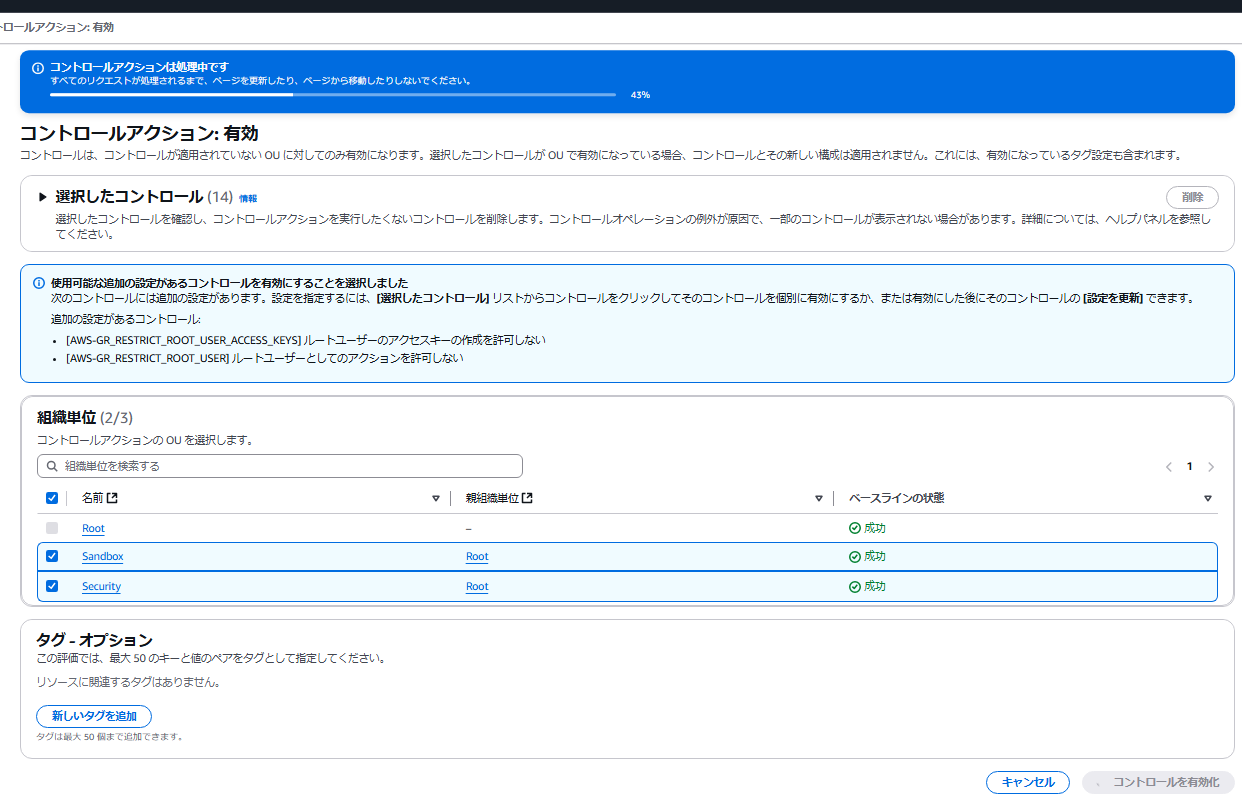The height and width of the screenshot is (794, 1242).
Task: Click the 名前 column header text
Action: tap(93, 498)
